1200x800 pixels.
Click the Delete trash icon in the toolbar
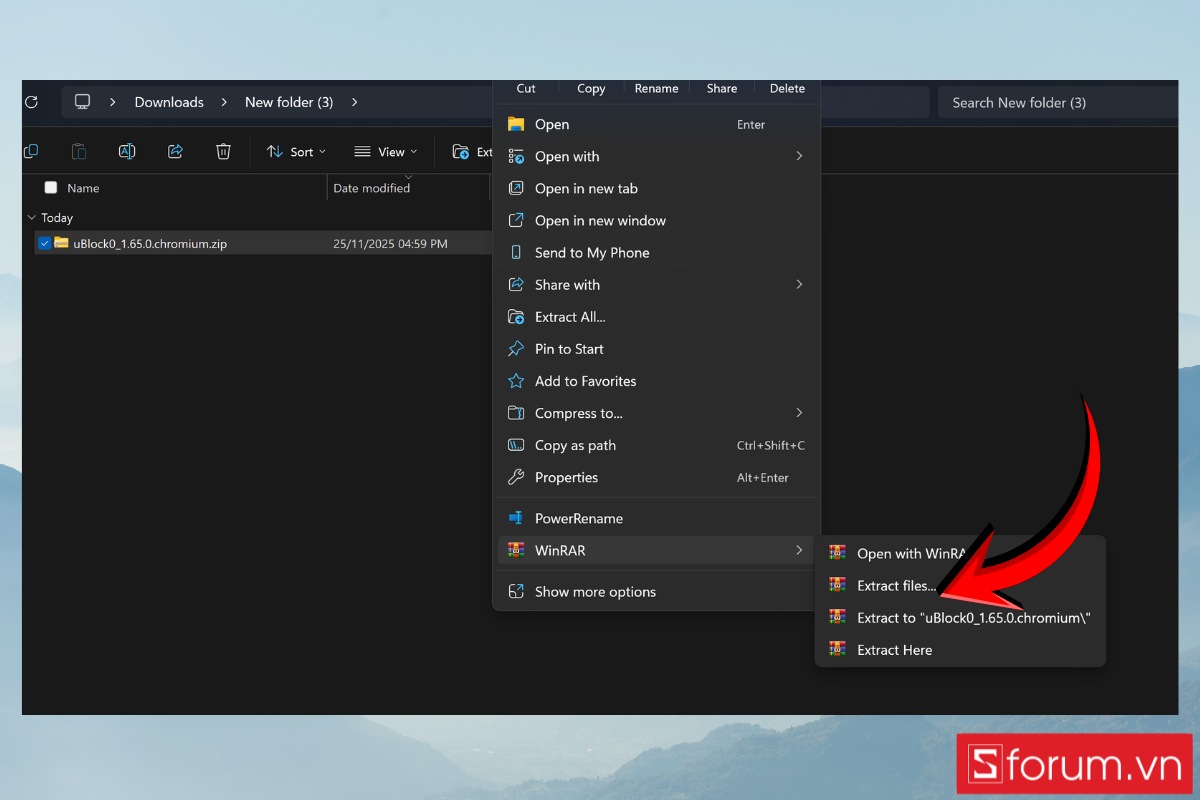pos(223,151)
